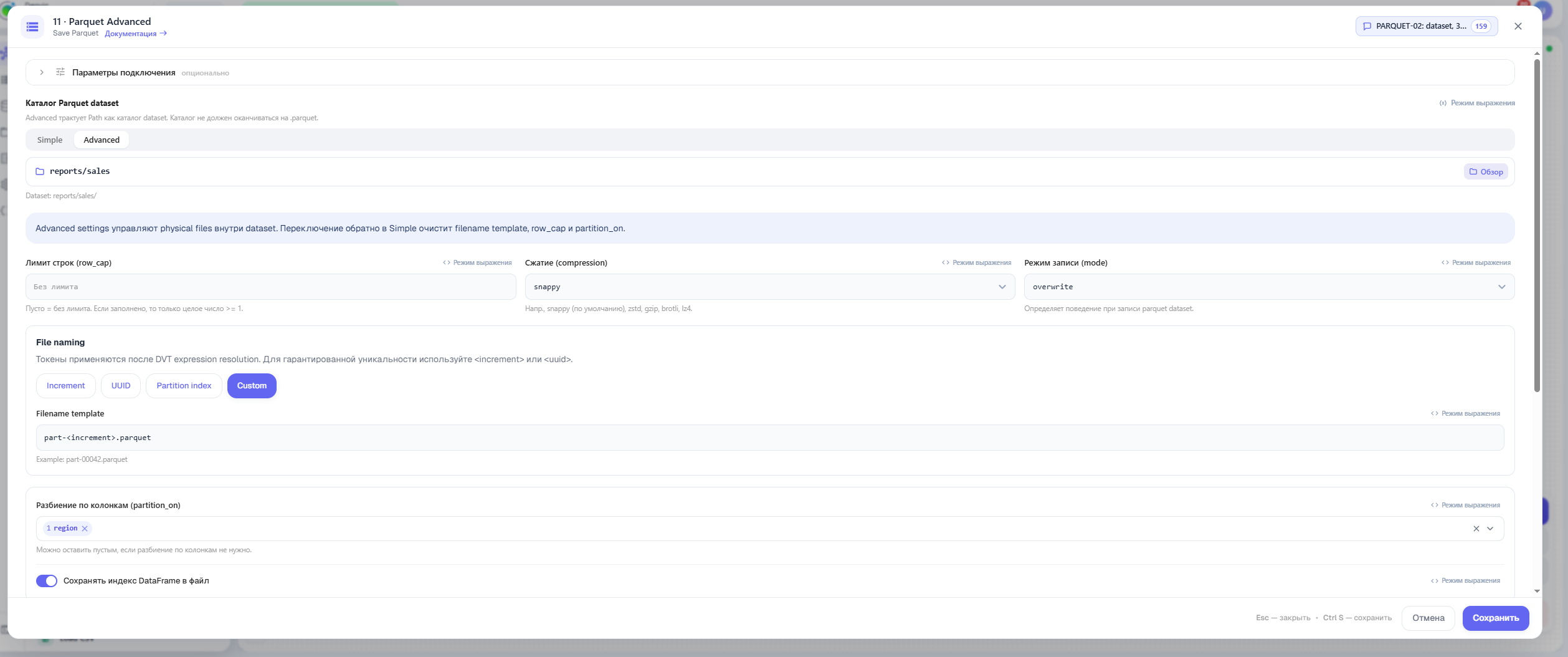Open the PARQUET-02 dataset comment chip
This screenshot has height=657, width=1568.
coord(1427,26)
